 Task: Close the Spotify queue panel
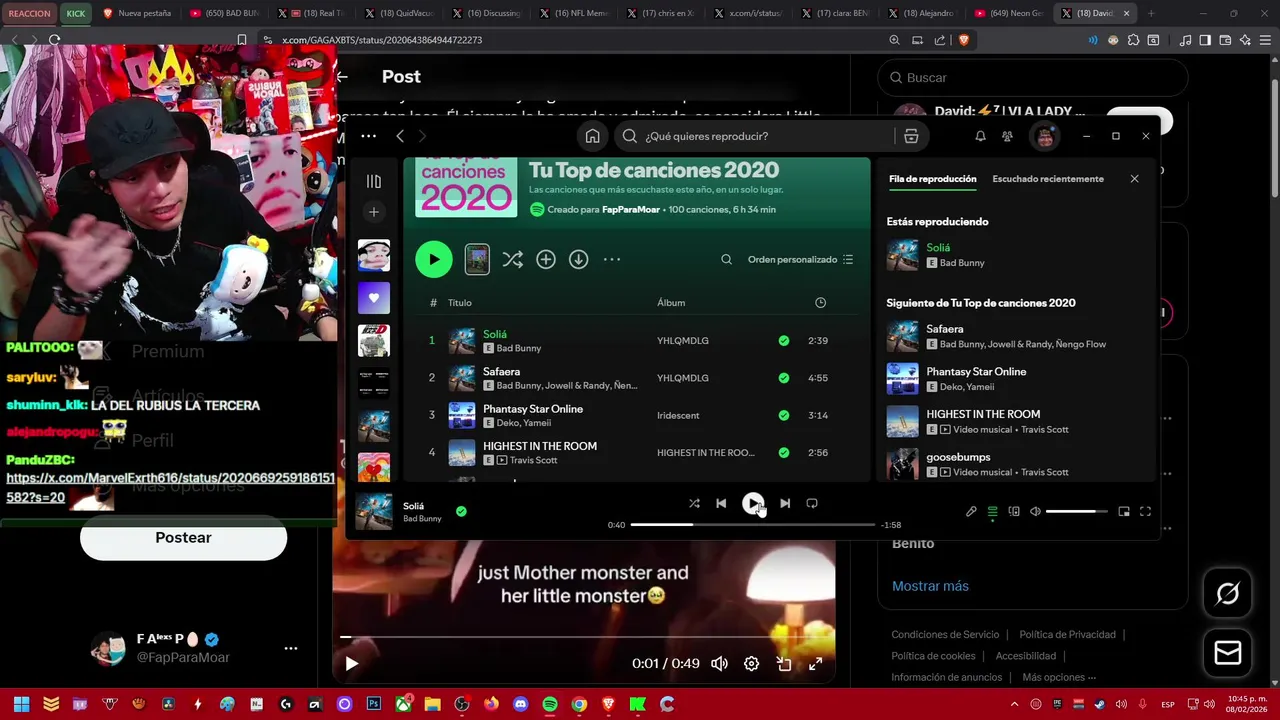(1134, 179)
